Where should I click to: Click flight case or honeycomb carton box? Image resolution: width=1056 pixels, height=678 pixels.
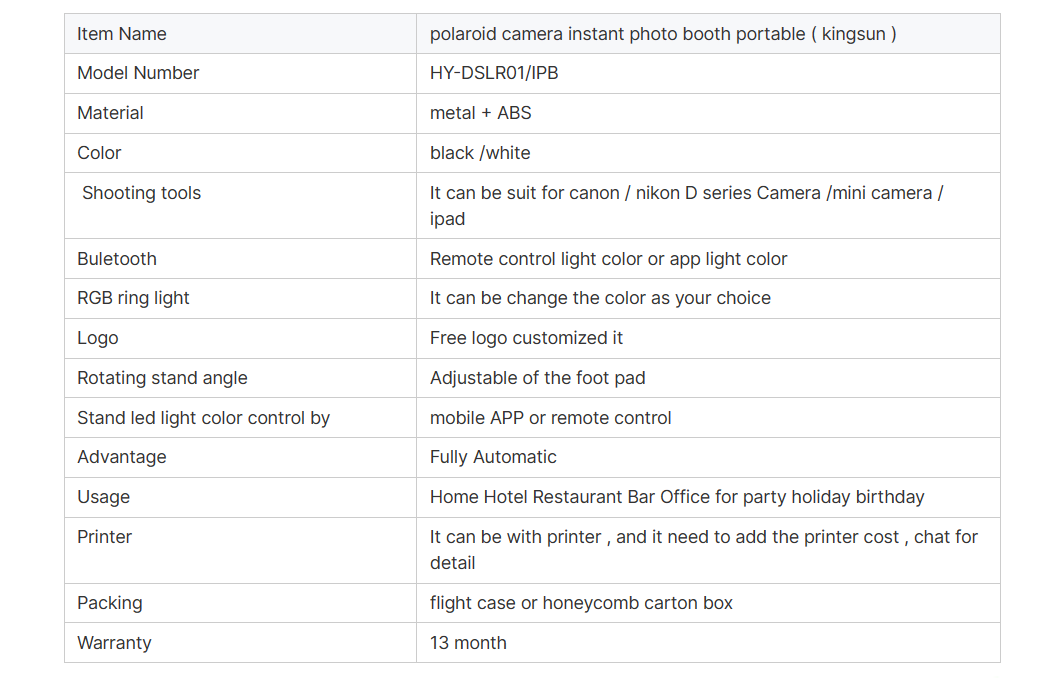[x=581, y=603]
